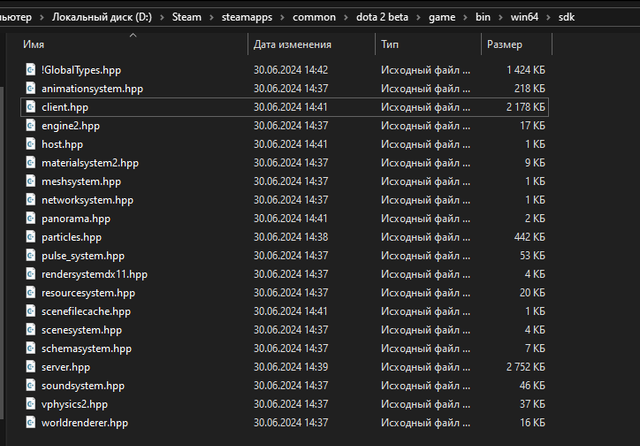640x446 pixels.
Task: Click the left pane vertical scrollbar
Action: point(2,253)
